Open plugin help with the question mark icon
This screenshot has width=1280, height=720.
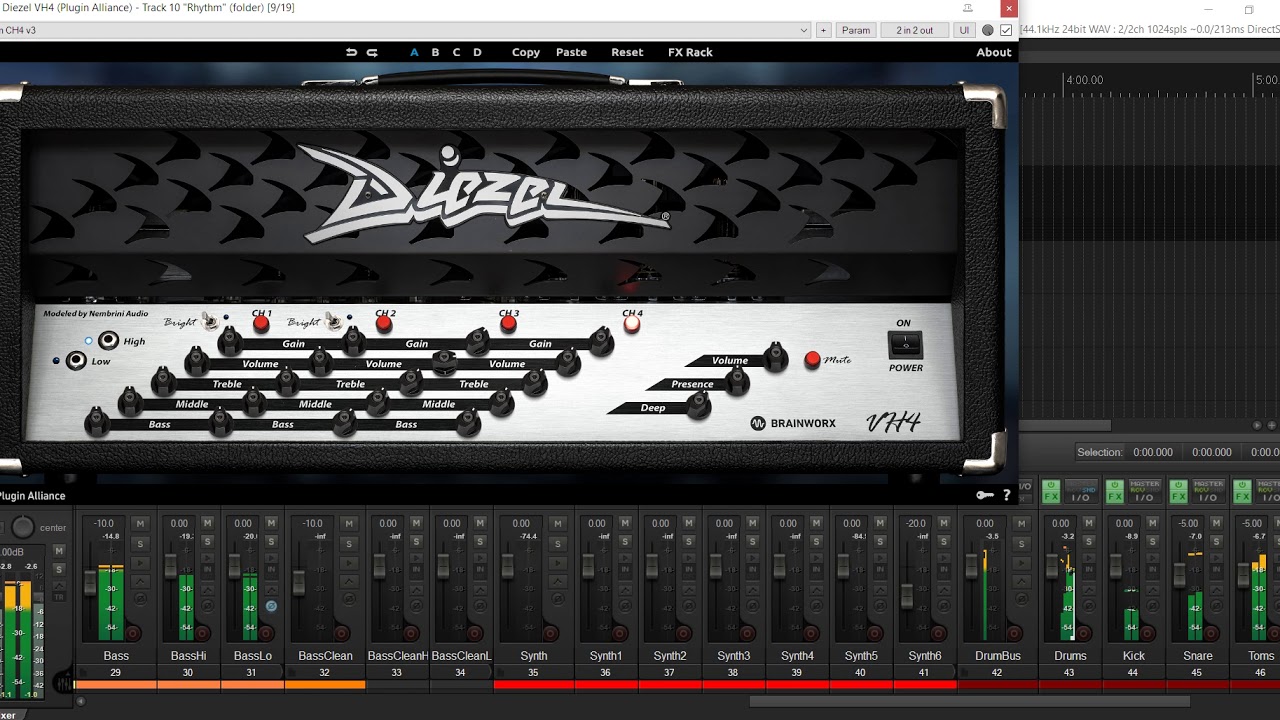click(1006, 495)
